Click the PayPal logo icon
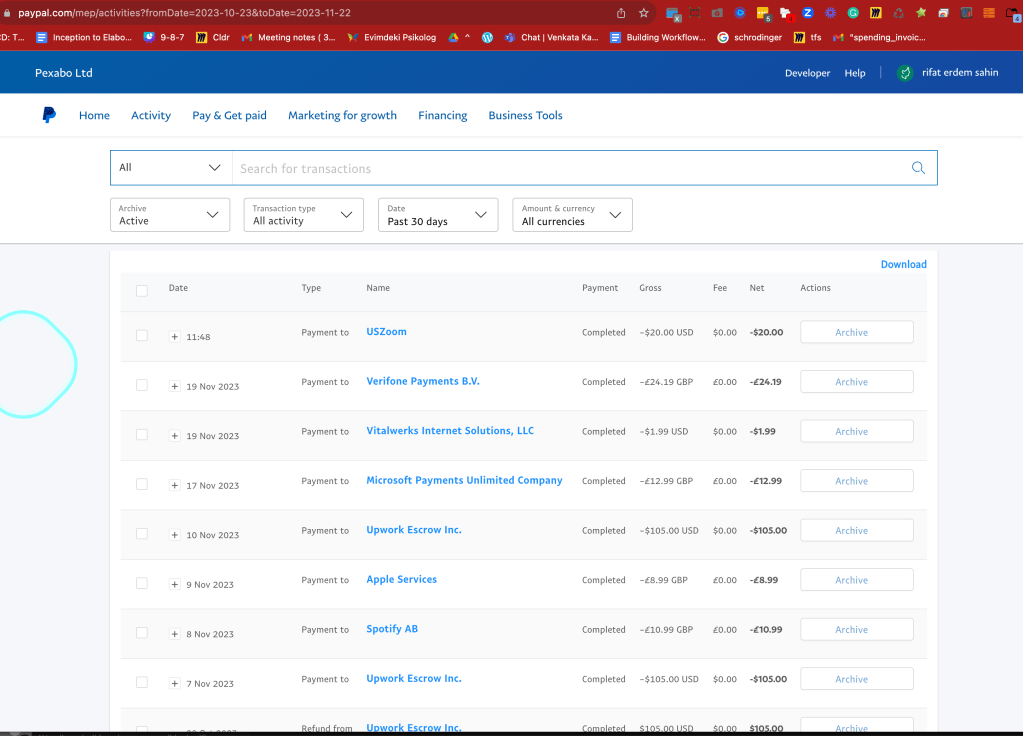Screen dimensions: 1023x736 pos(49,115)
